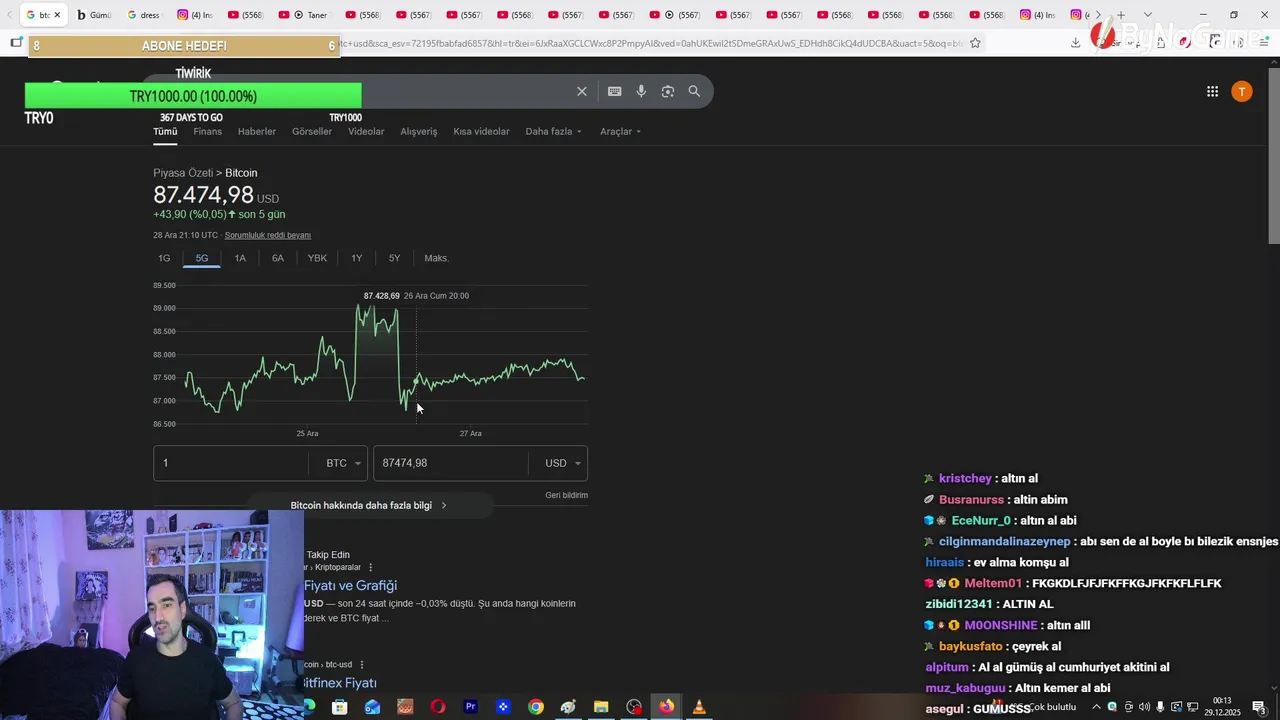Viewport: 1280px width, 720px height.
Task: Open the Sorumluluk reddi beyanı link
Action: [x=268, y=235]
